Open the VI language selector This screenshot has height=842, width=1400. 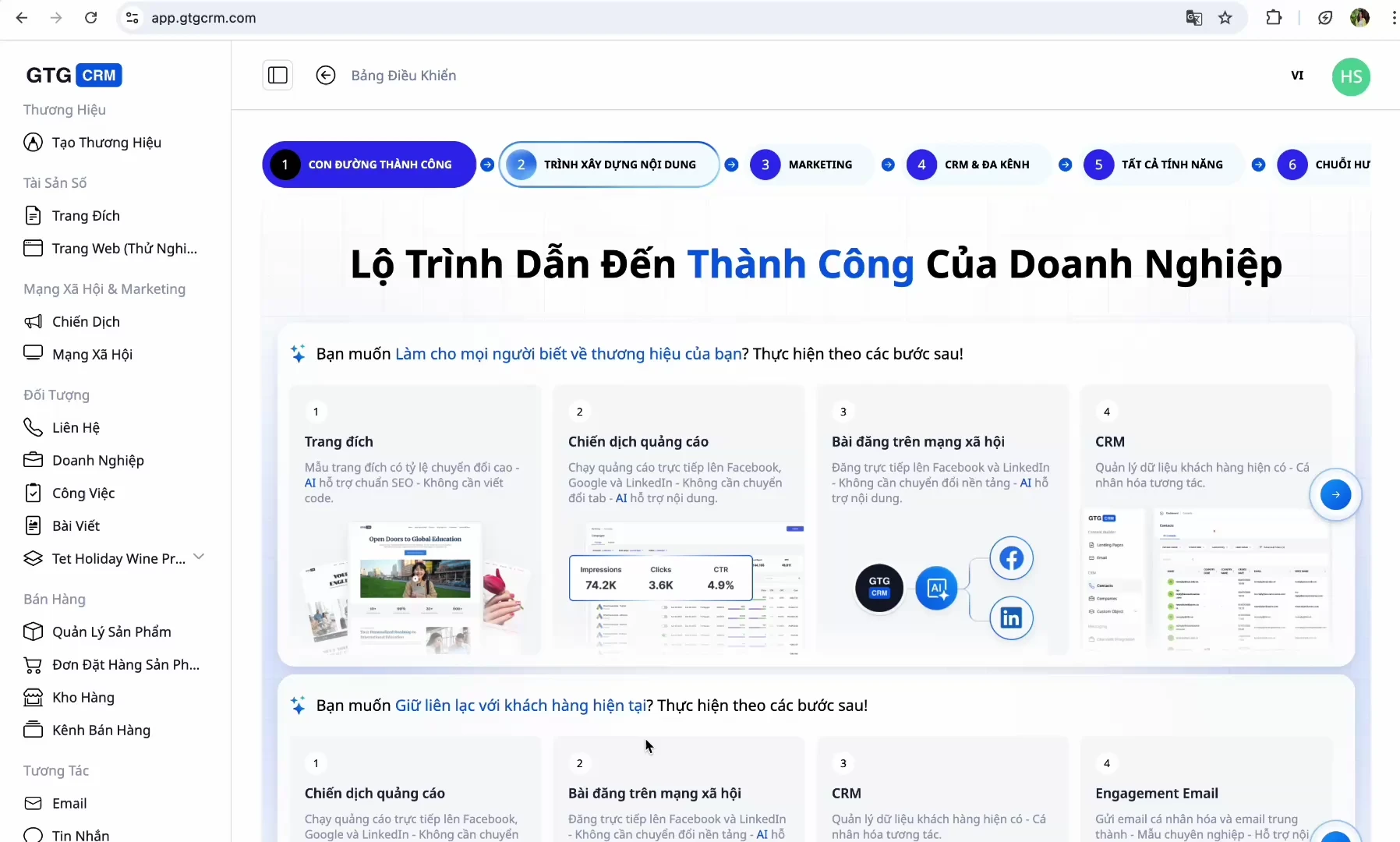pyautogui.click(x=1297, y=76)
